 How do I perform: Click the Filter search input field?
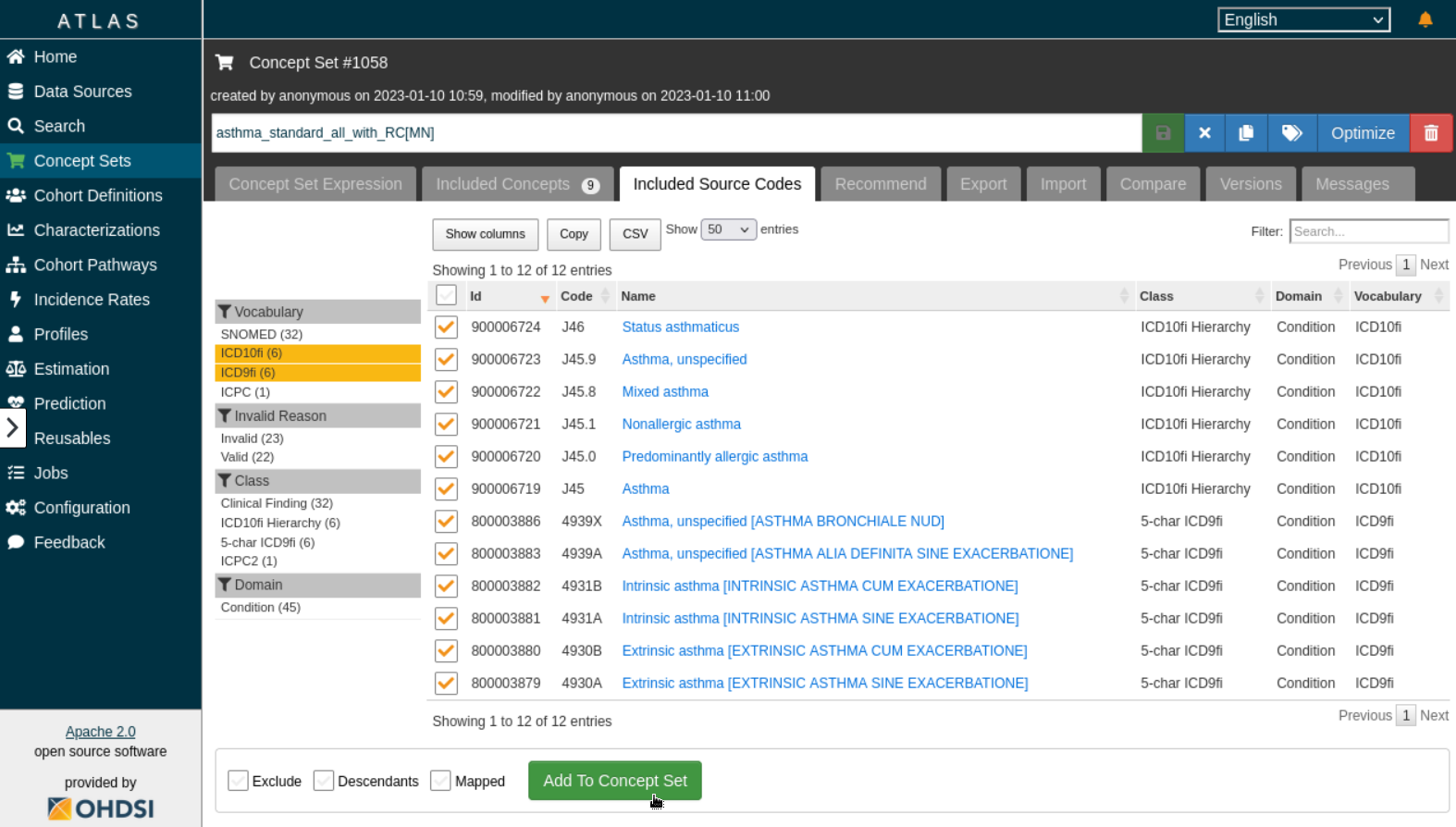click(1368, 231)
